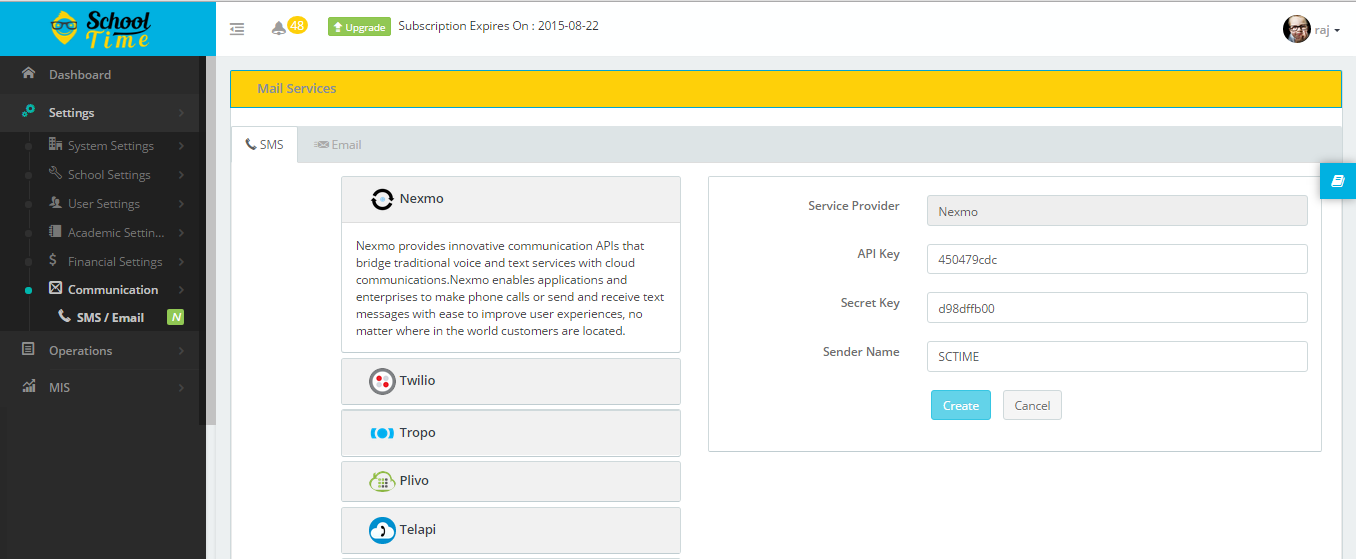Click Subscription Expires On : 2015-08-22 text
This screenshot has width=1356, height=559.
point(499,26)
